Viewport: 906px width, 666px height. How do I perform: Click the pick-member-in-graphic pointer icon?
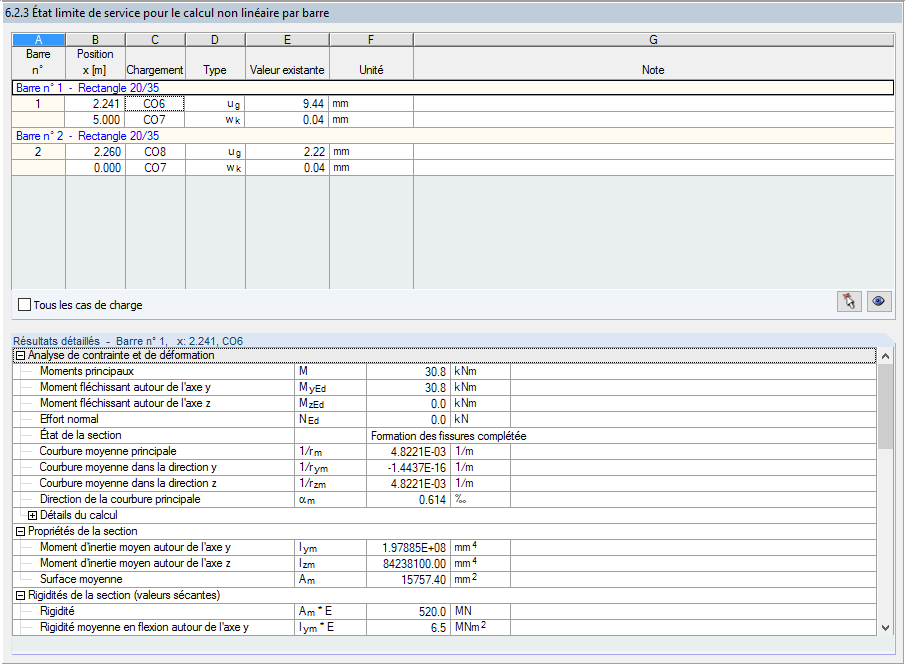pyautogui.click(x=849, y=302)
